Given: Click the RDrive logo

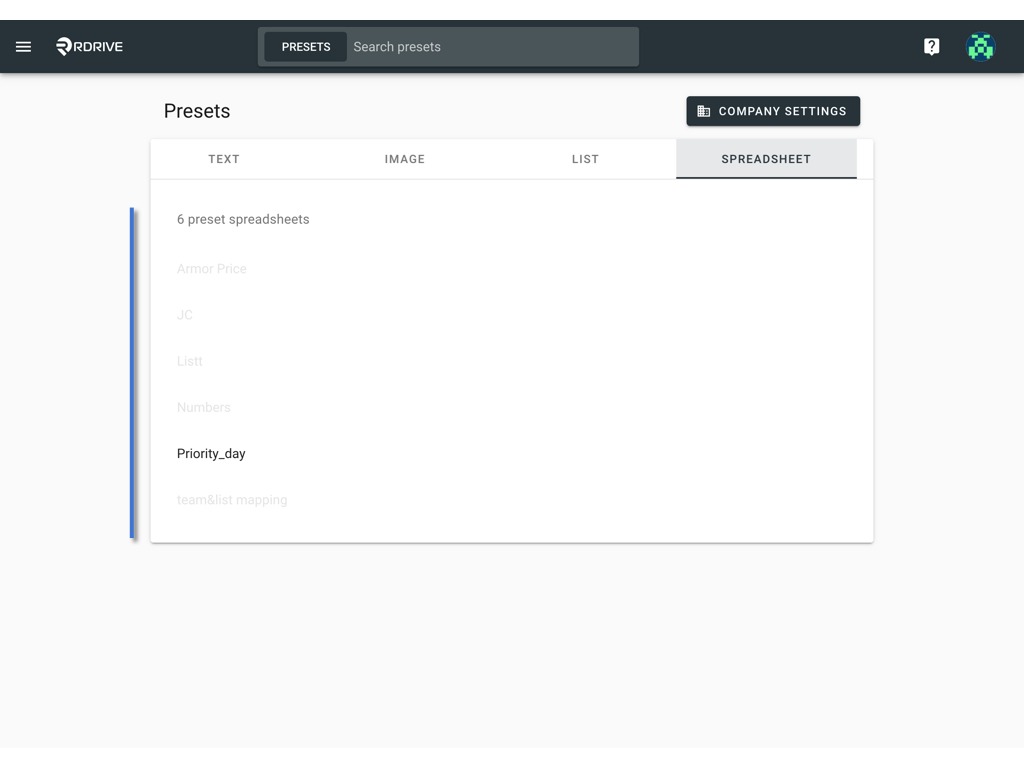Looking at the screenshot, I should pos(89,46).
